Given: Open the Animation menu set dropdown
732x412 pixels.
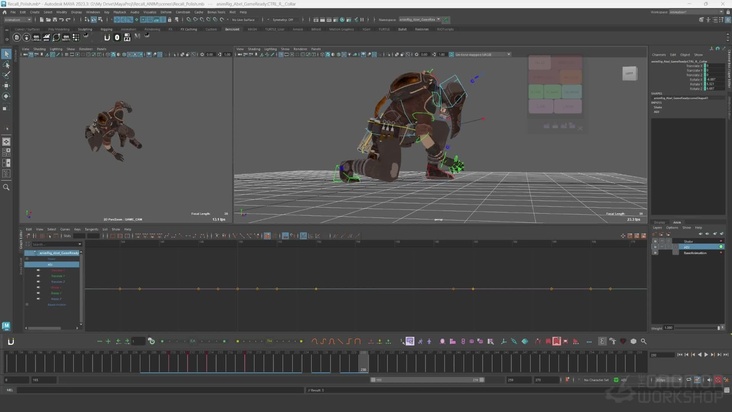Looking at the screenshot, I should click(x=18, y=20).
